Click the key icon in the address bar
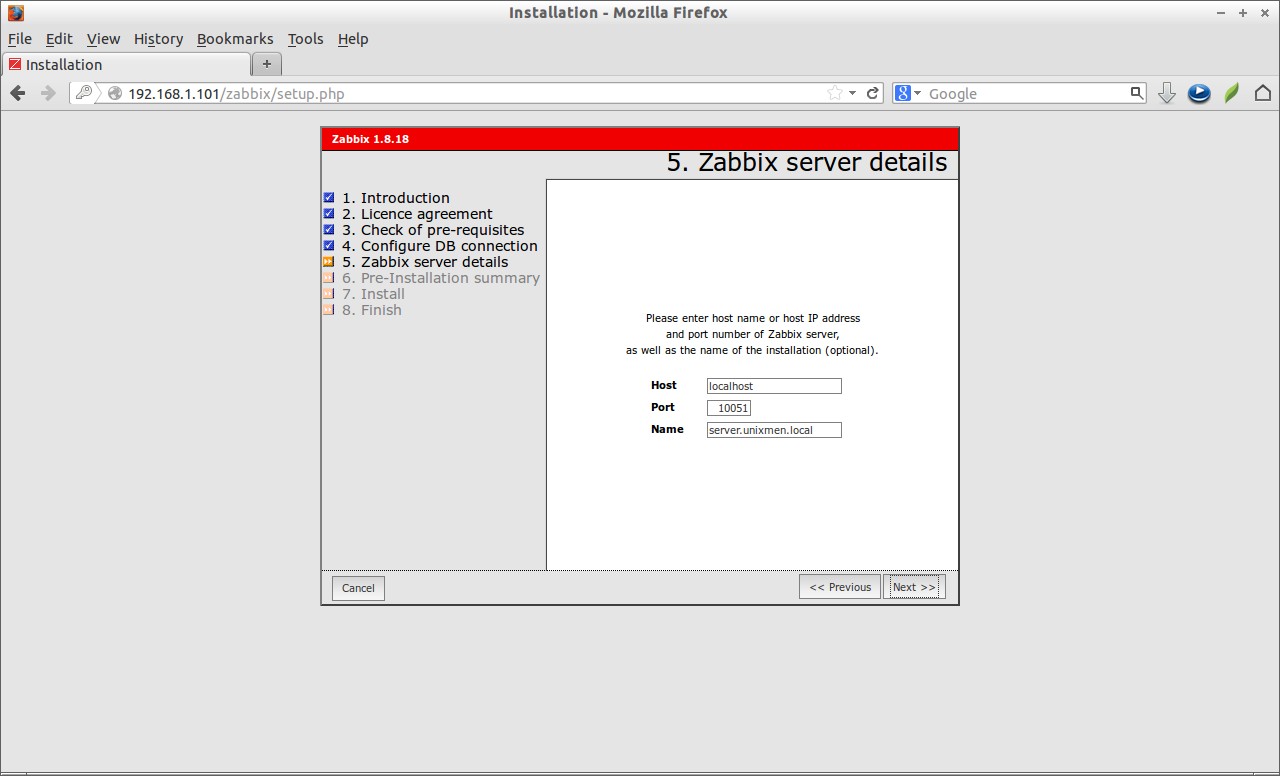 (x=84, y=93)
